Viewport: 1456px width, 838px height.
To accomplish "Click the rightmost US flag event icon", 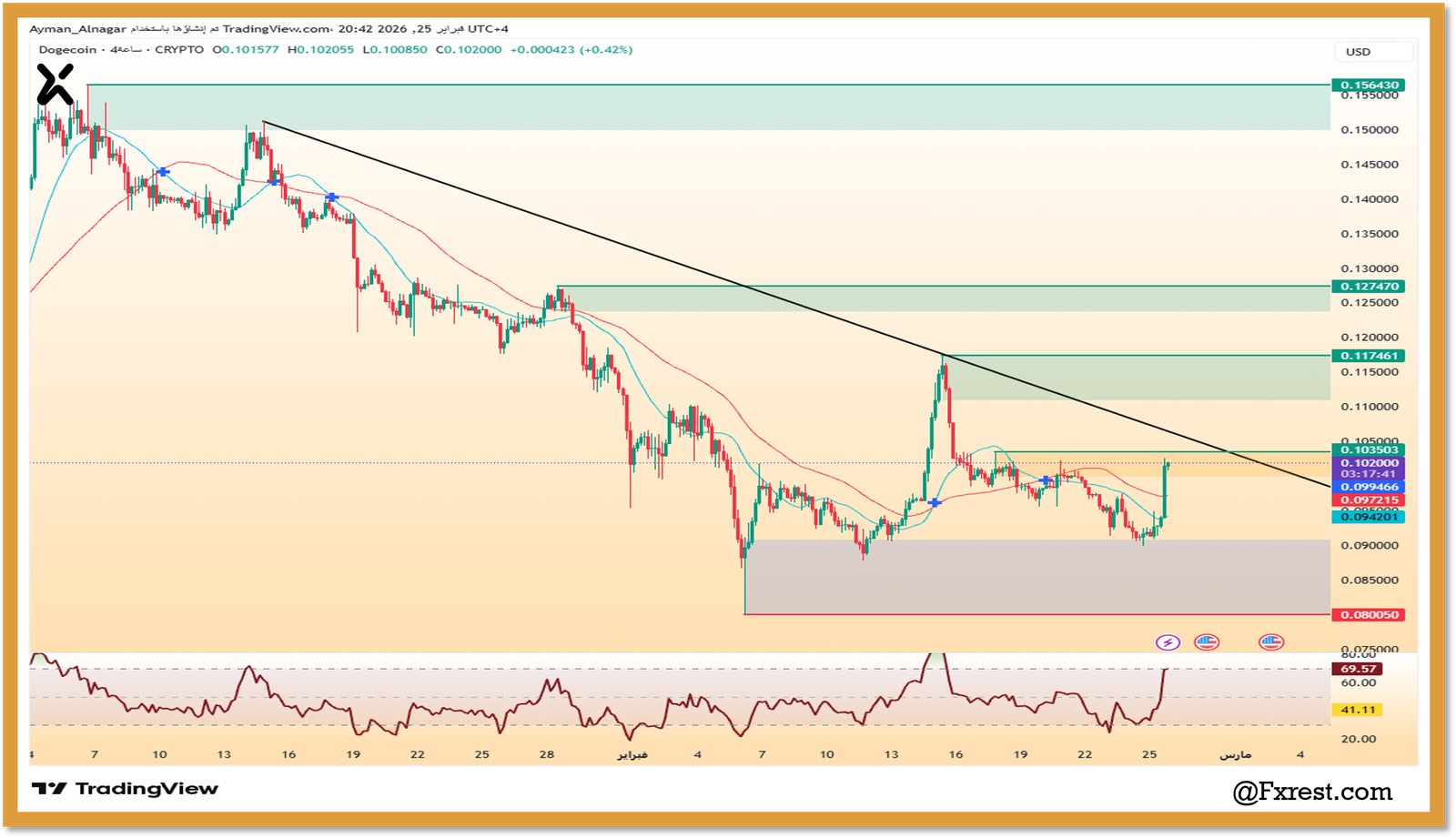I will (1271, 641).
